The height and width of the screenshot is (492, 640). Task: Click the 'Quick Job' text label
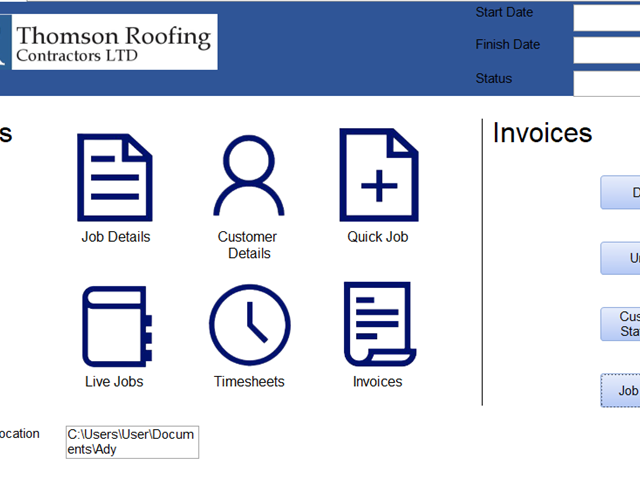point(378,237)
